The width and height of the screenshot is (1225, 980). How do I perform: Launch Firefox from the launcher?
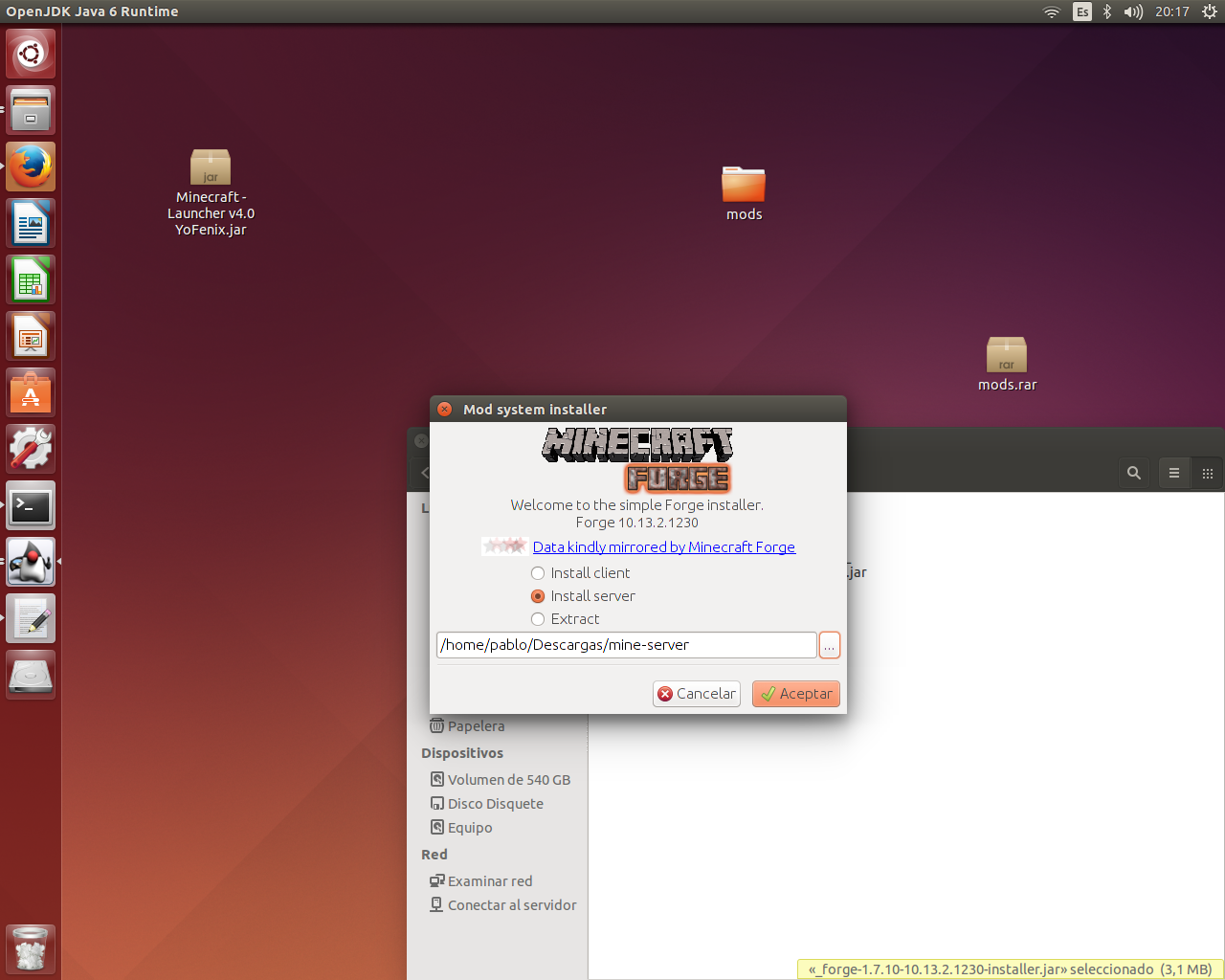coord(31,167)
